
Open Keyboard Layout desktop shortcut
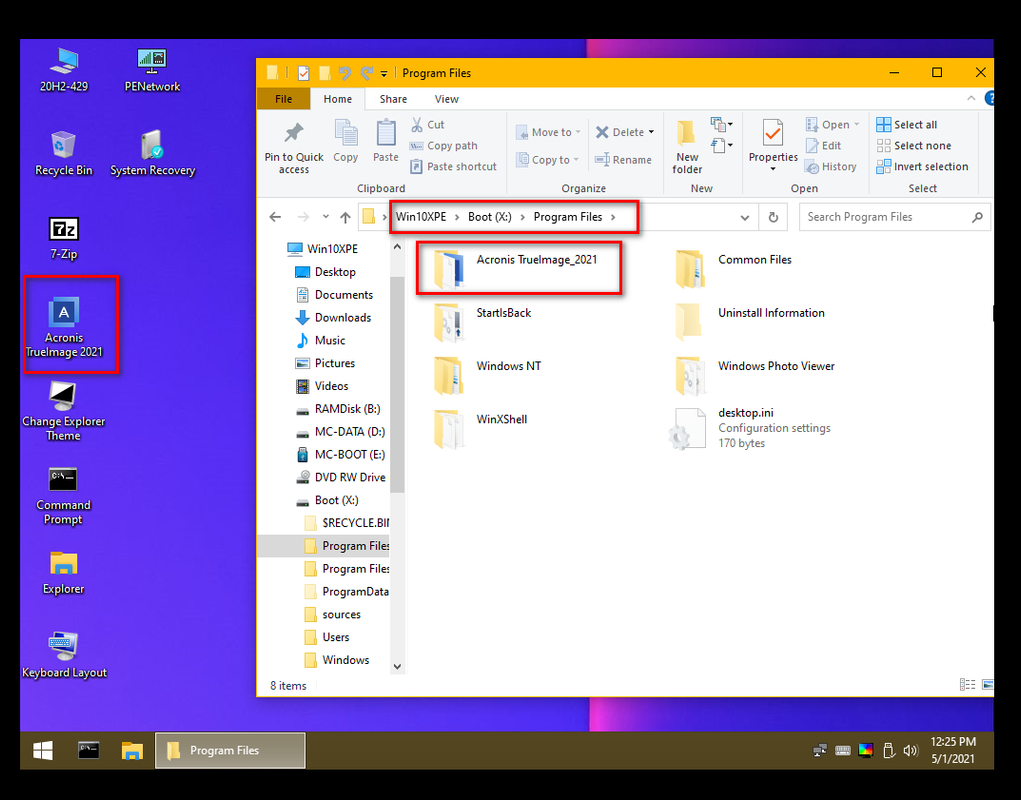[x=64, y=655]
